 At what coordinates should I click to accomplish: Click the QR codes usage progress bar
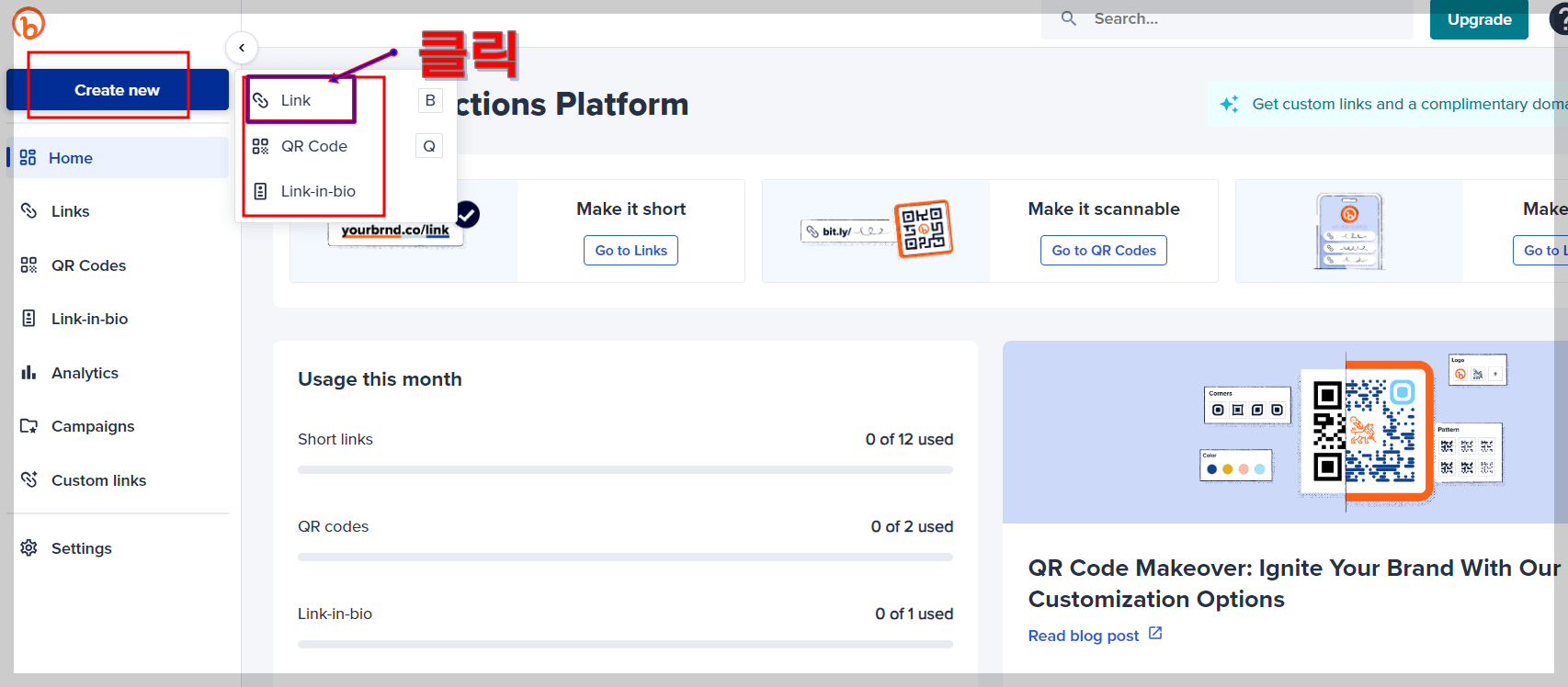[625, 557]
